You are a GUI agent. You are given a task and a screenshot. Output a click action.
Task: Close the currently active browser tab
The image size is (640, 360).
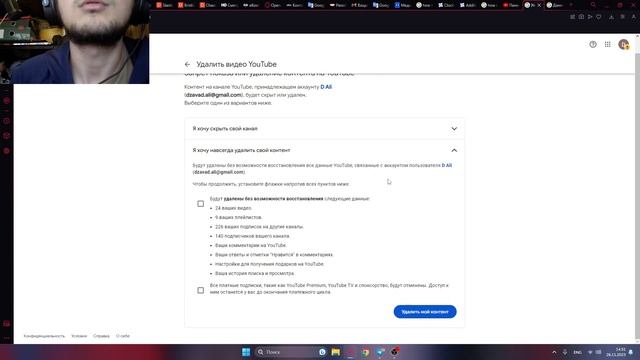539,5
